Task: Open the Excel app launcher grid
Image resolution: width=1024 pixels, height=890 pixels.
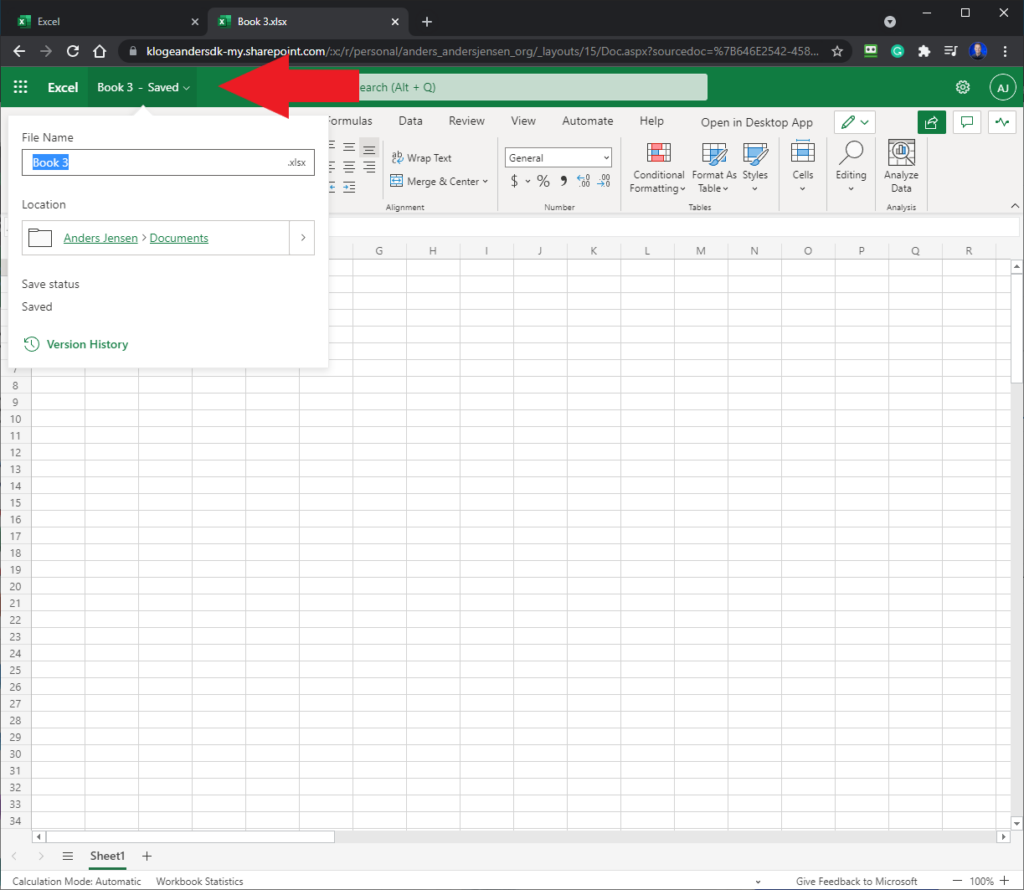Action: (x=20, y=87)
